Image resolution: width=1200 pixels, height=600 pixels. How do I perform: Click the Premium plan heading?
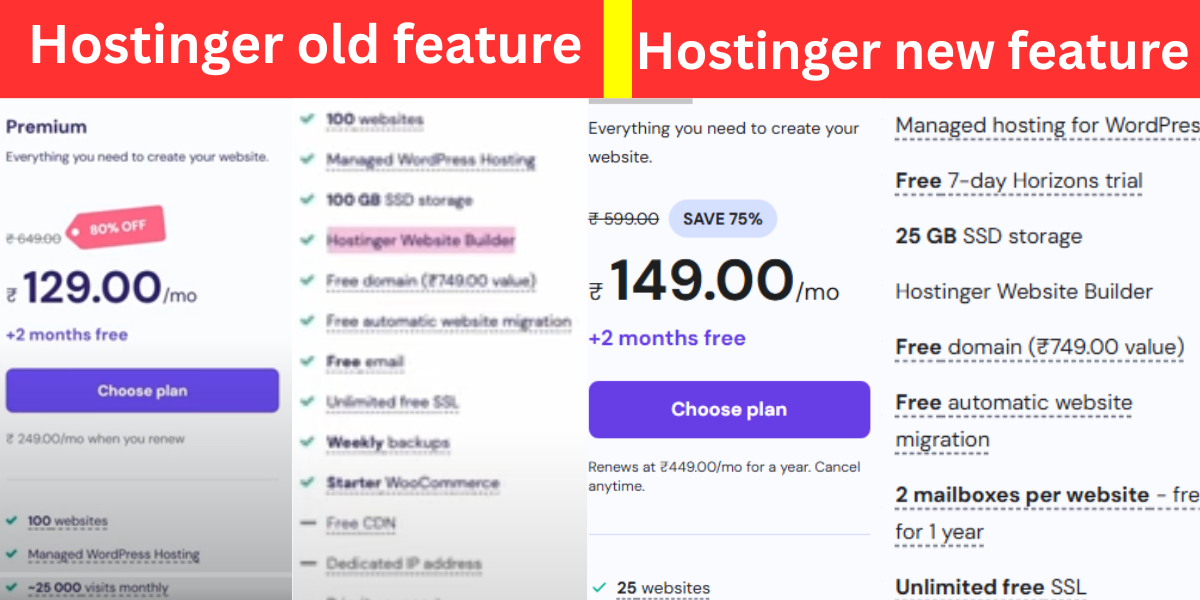(x=46, y=127)
